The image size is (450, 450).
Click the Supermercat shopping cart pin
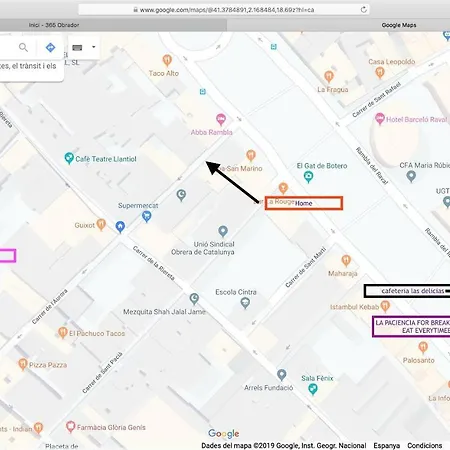pos(147,217)
